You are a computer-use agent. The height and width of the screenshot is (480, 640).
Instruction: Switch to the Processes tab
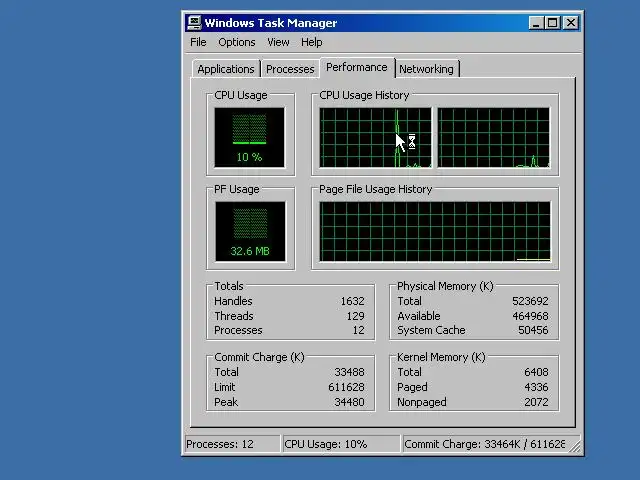(290, 69)
